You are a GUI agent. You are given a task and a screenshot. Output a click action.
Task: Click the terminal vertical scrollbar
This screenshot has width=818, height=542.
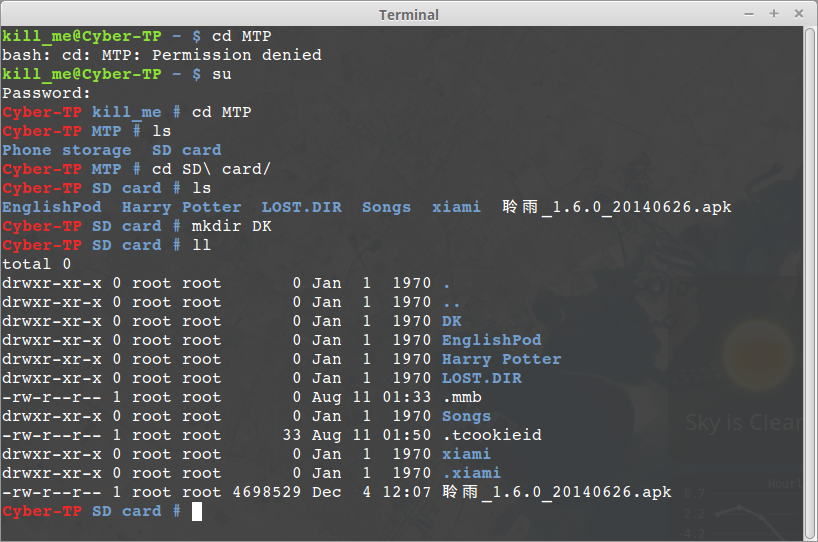tap(809, 283)
